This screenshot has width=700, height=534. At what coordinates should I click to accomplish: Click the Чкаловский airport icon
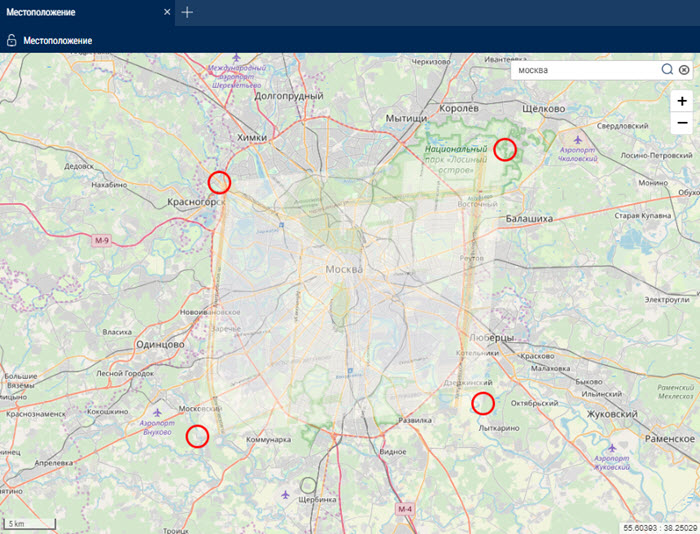(x=578, y=140)
